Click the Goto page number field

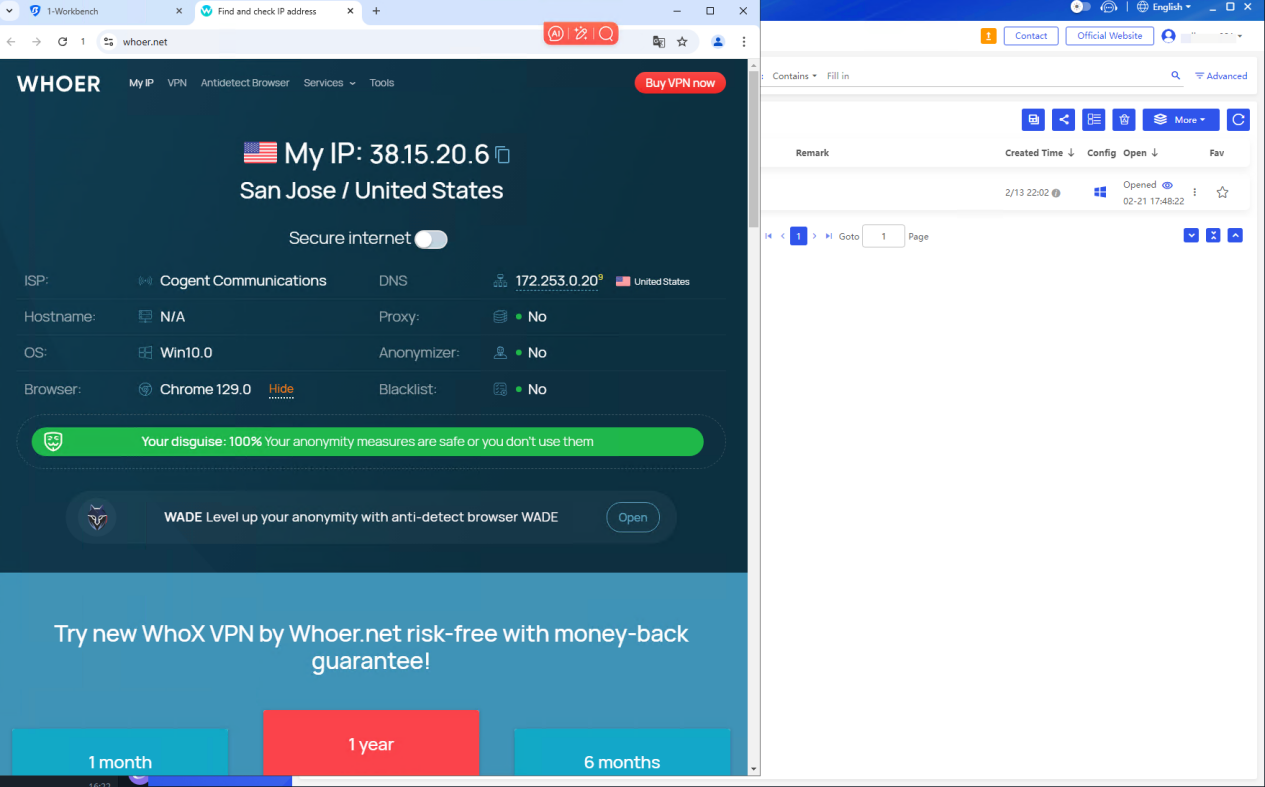(x=883, y=236)
